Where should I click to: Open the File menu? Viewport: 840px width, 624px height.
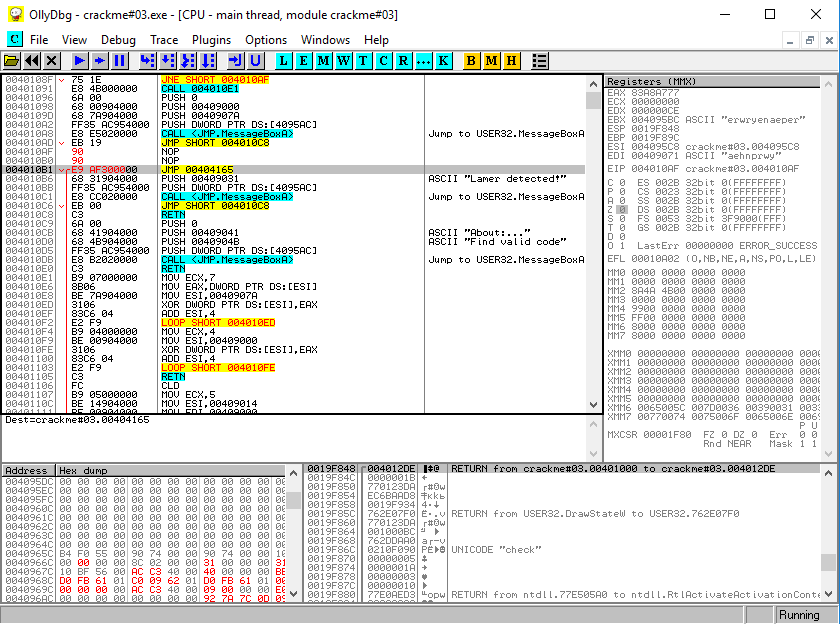point(39,40)
